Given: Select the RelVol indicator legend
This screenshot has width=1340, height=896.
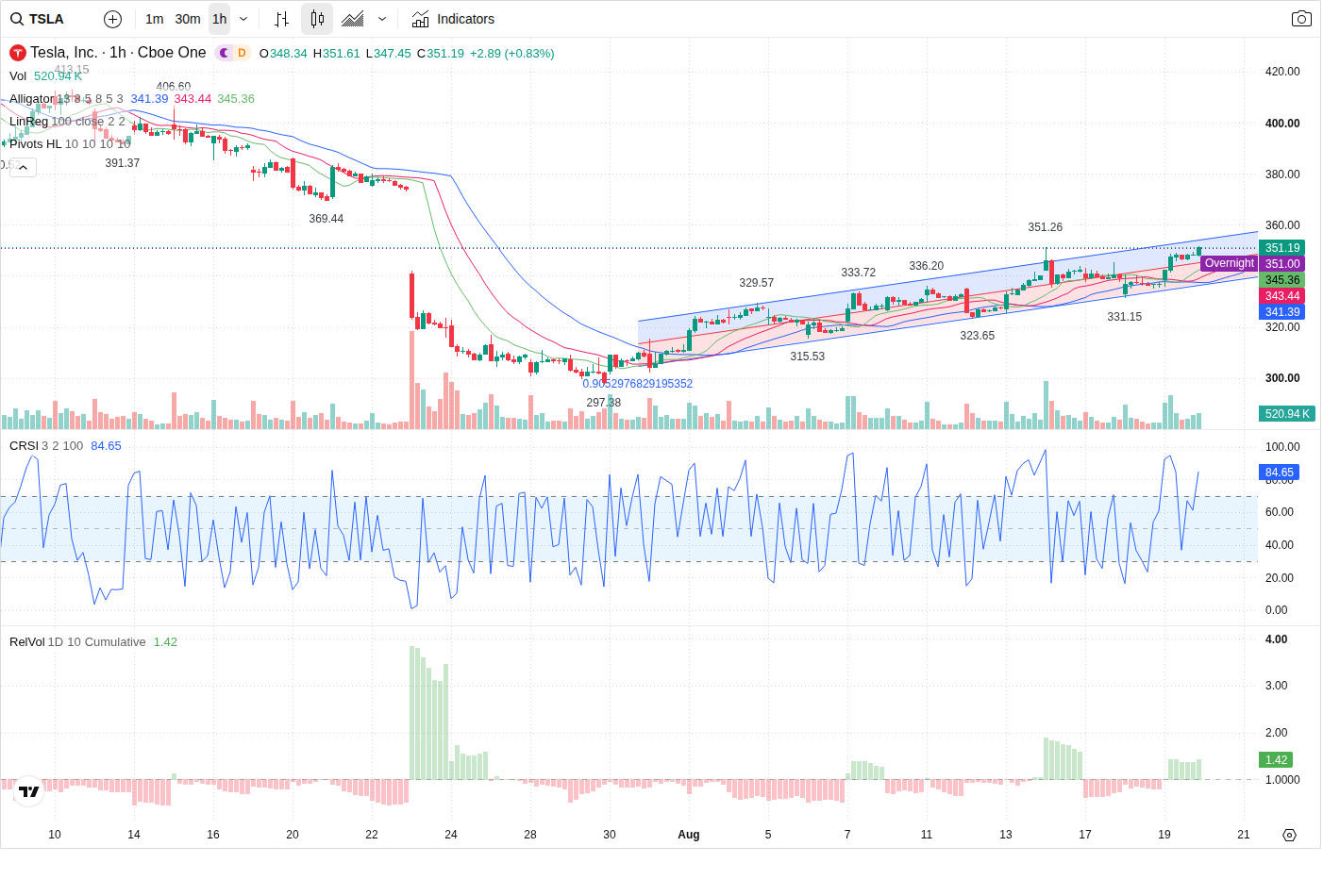Looking at the screenshot, I should (x=27, y=642).
